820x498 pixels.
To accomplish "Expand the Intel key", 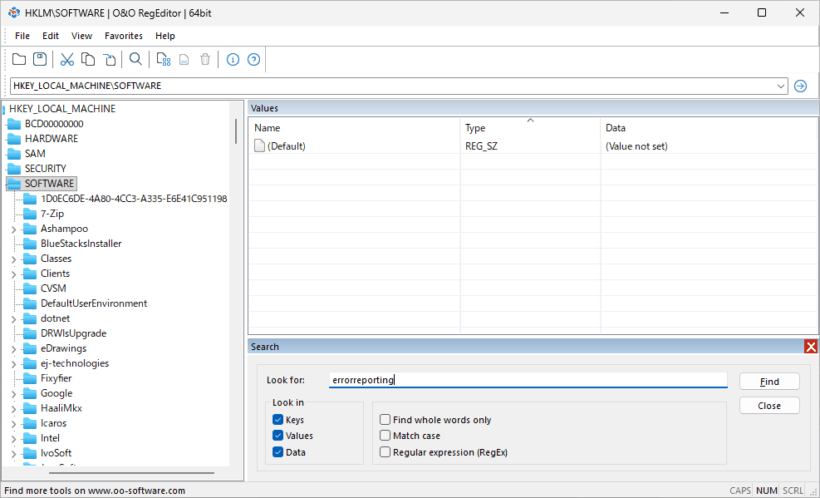I will pyautogui.click(x=14, y=438).
